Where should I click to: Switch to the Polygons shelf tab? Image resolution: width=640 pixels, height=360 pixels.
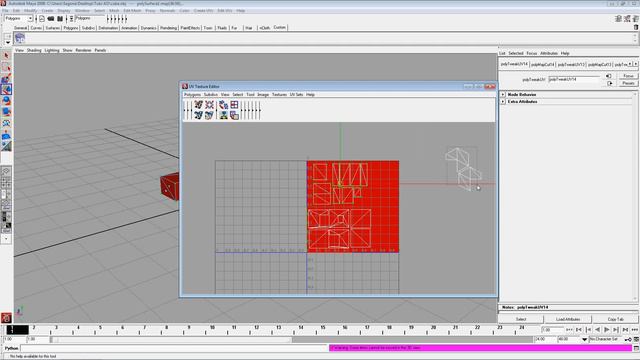71,28
